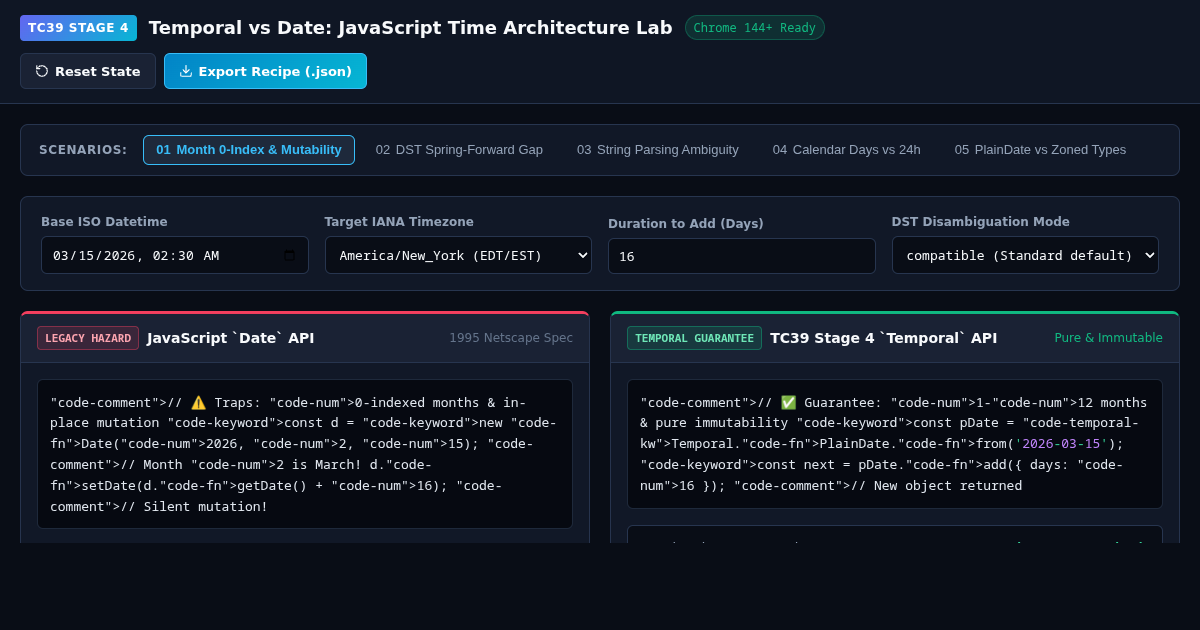
Task: Click the LEGACY HAZARD badge
Action: pyautogui.click(x=88, y=338)
